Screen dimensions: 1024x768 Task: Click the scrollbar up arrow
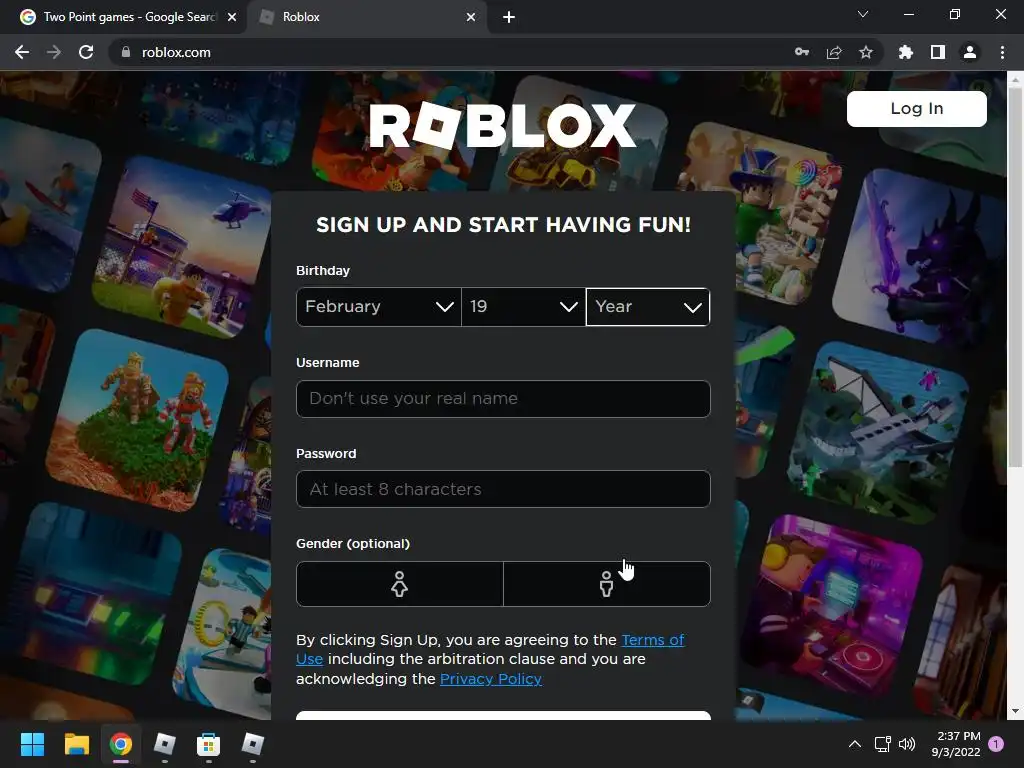pos(1015,79)
